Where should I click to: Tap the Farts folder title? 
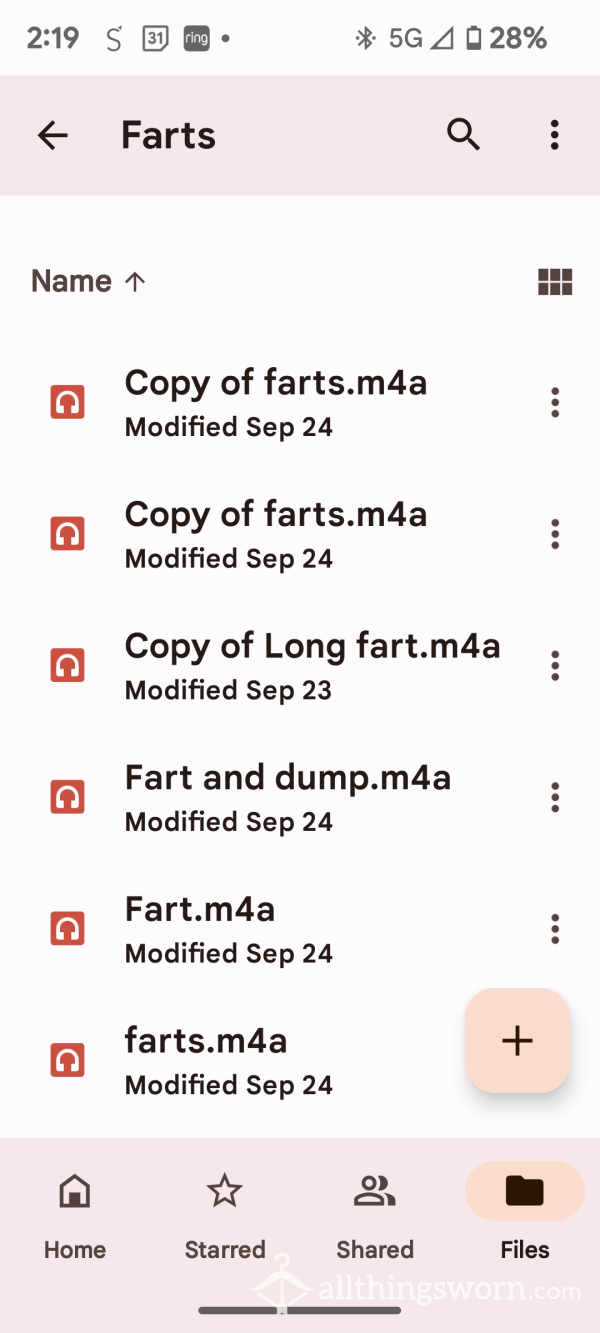[168, 135]
